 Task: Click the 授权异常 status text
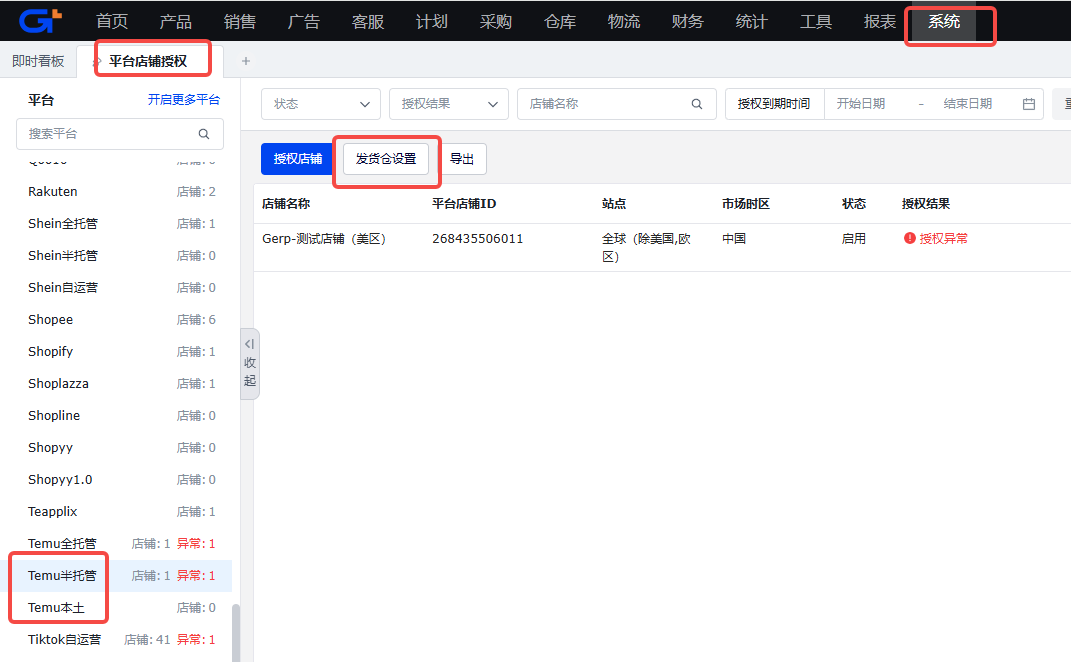(x=943, y=238)
